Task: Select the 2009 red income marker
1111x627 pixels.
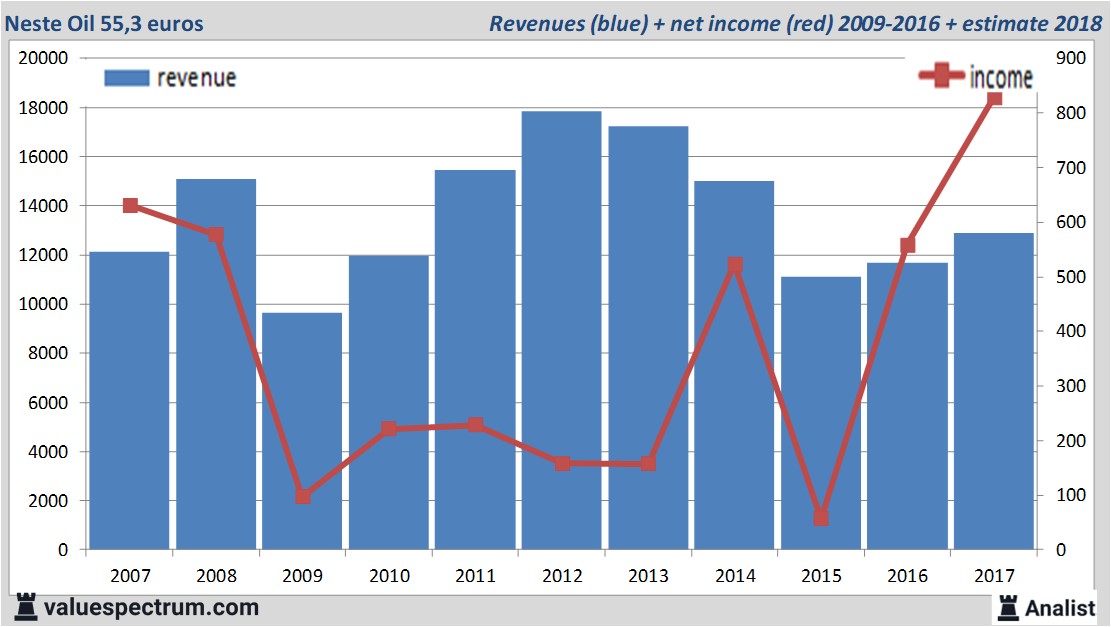Action: 303,496
